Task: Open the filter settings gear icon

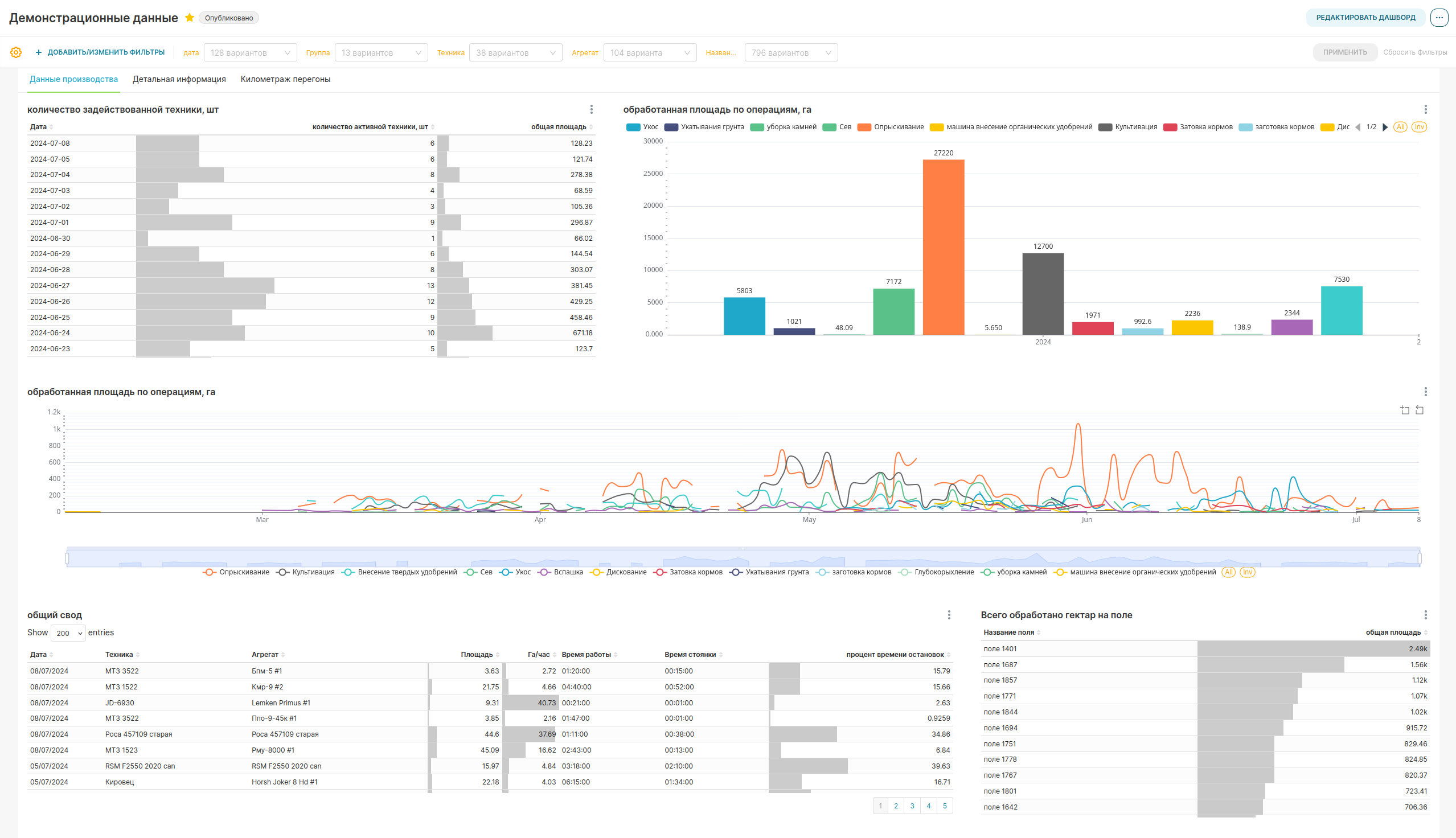Action: pyautogui.click(x=16, y=52)
